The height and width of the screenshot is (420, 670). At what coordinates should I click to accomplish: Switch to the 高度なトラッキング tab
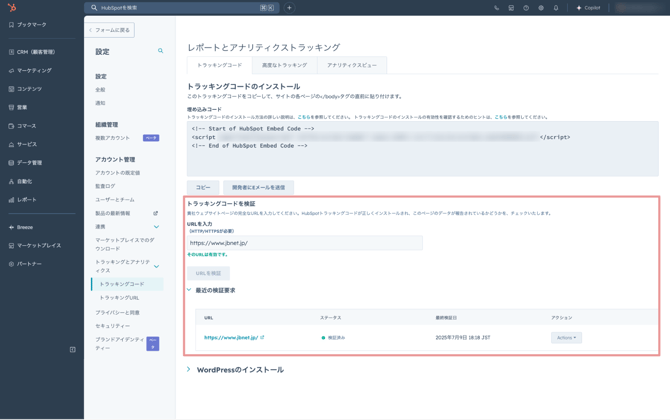point(284,65)
